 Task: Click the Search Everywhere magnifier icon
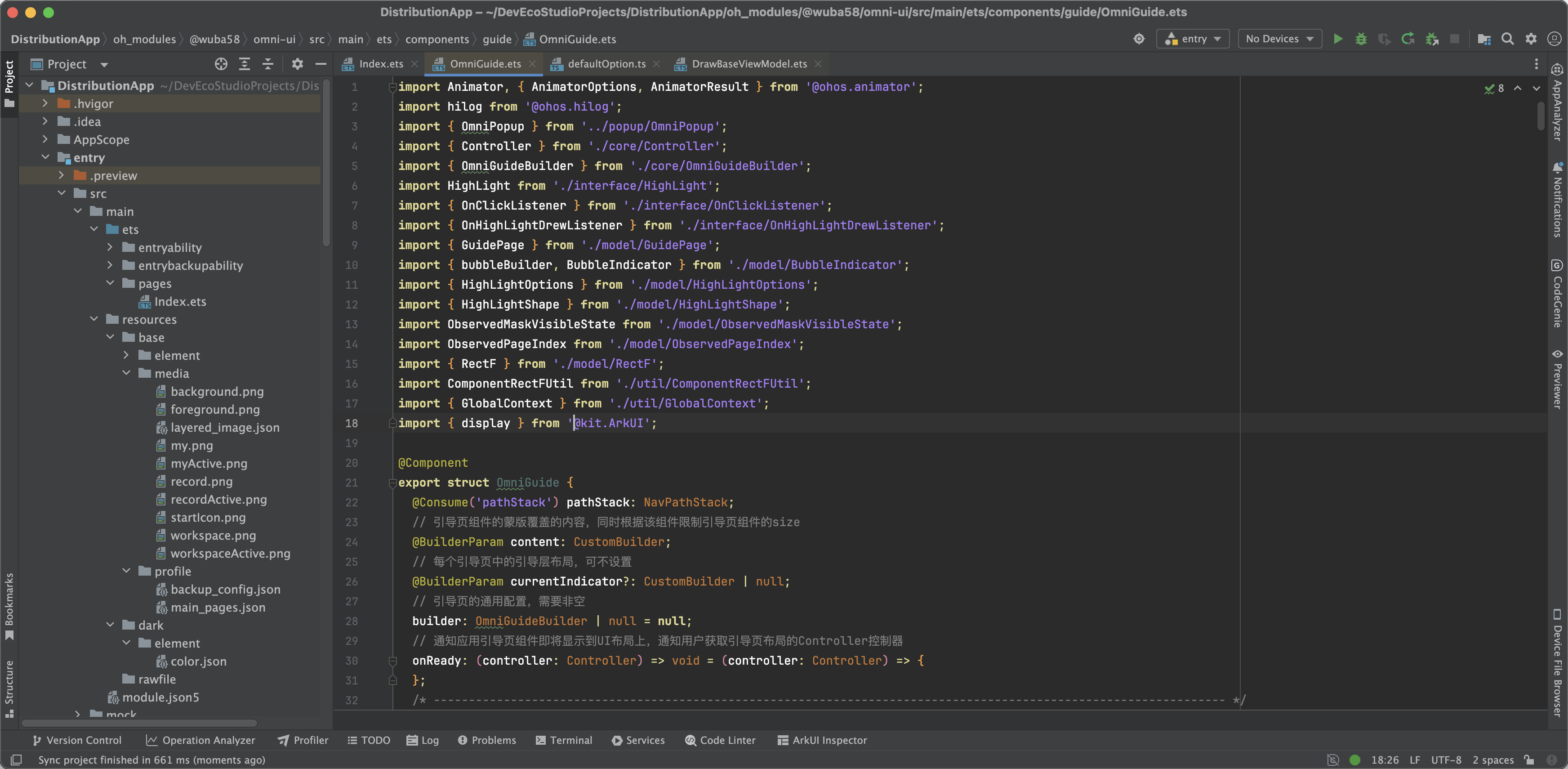(x=1508, y=39)
